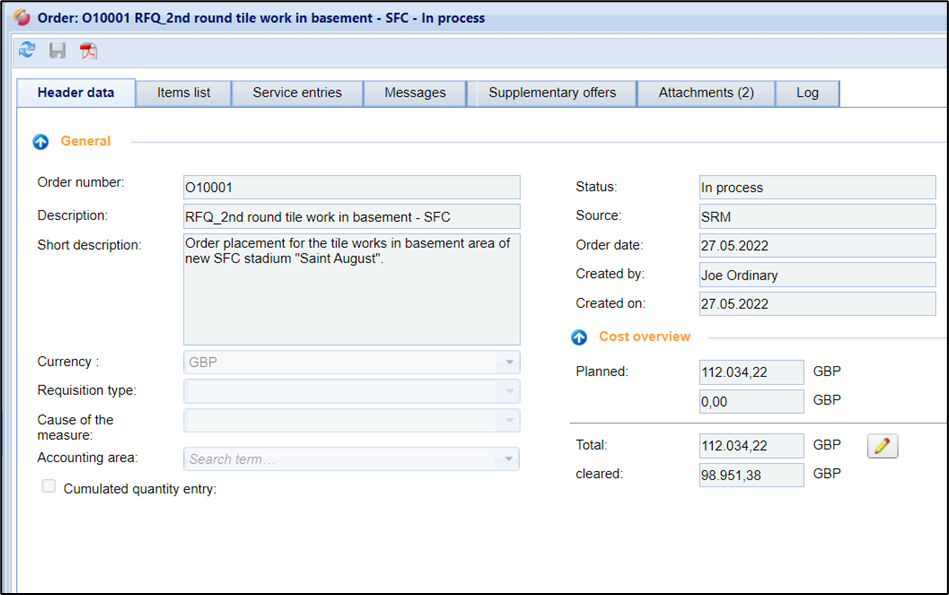Open the Accounting area dropdown arrow
Image resolution: width=949 pixels, height=595 pixels.
click(509, 459)
